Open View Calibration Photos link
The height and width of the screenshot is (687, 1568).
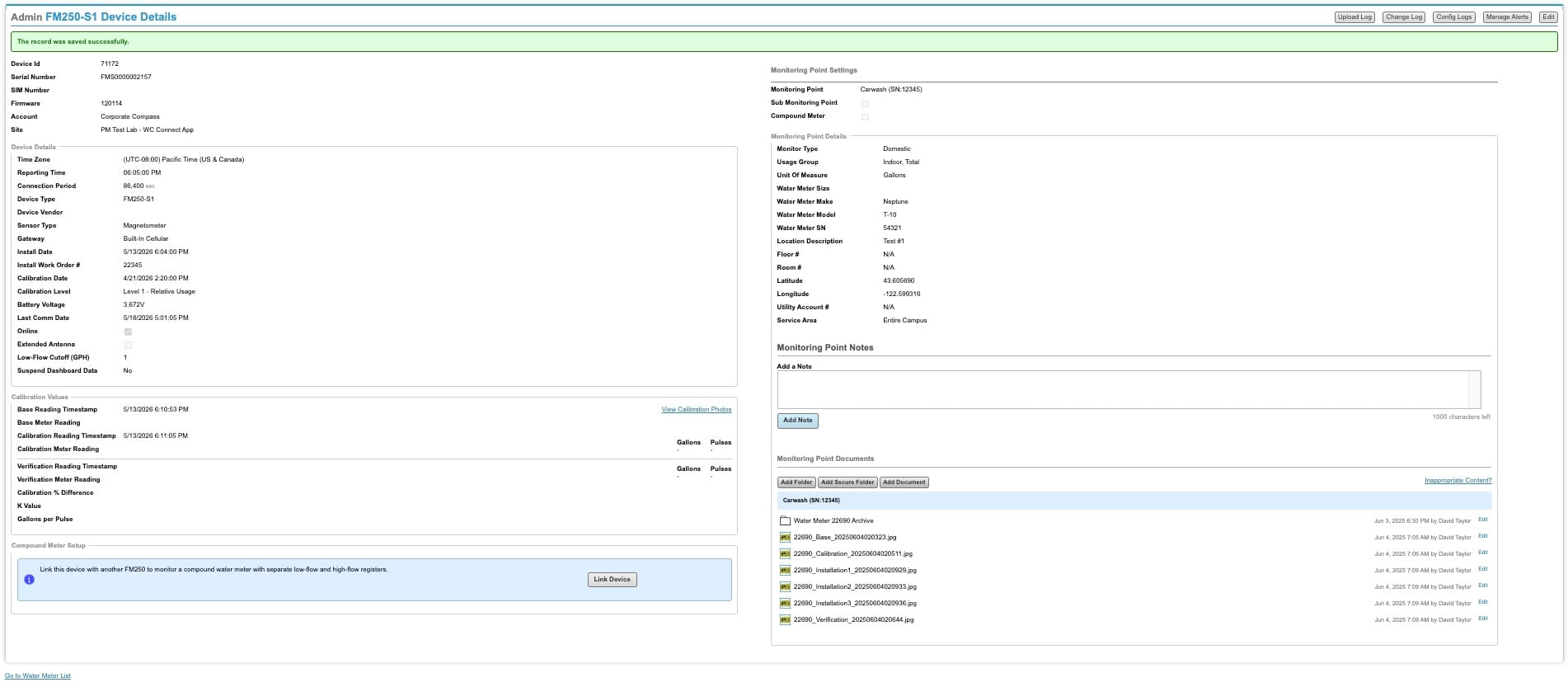697,410
